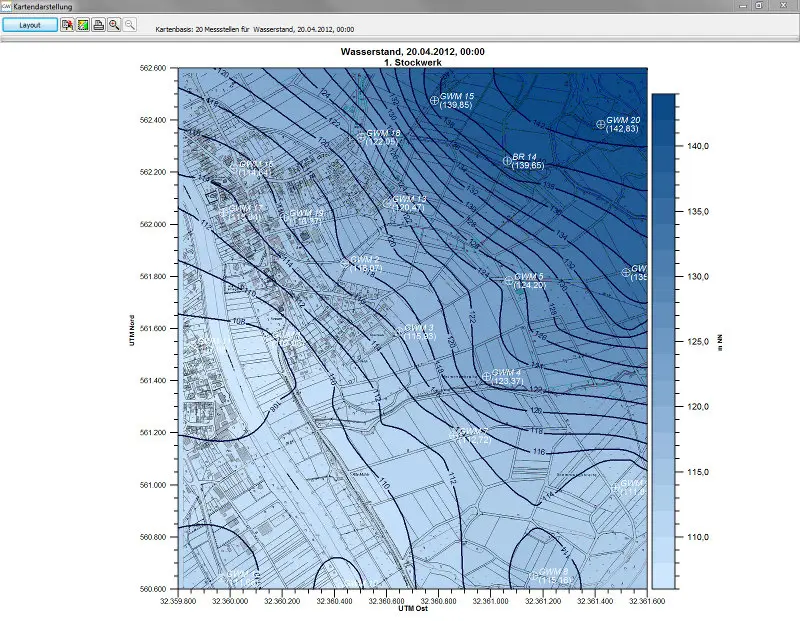Minimize the Kartendarstellung window
This screenshot has width=800, height=621.
(743, 6)
